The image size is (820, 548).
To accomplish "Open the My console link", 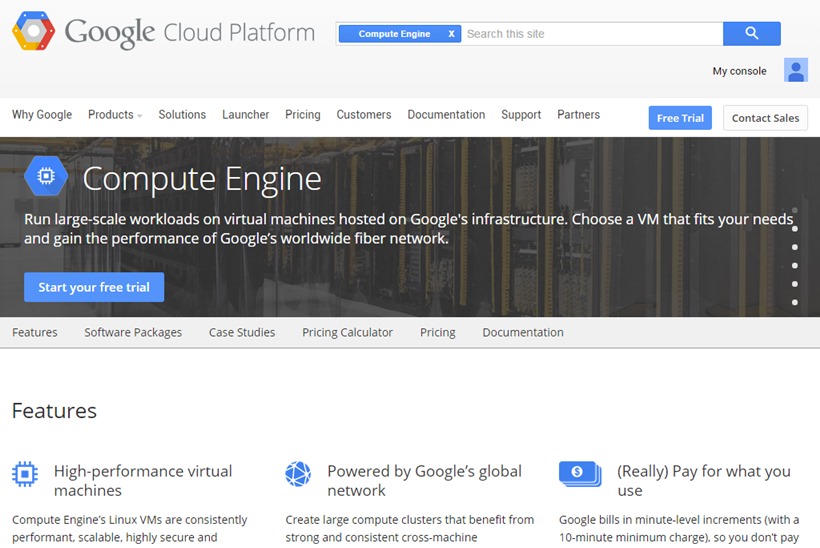I will pos(739,71).
